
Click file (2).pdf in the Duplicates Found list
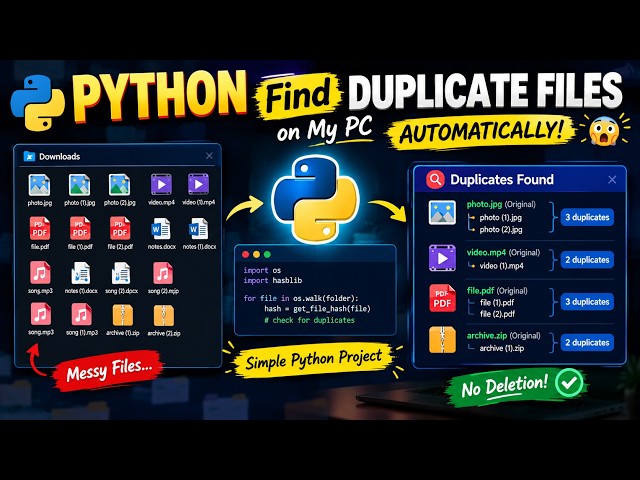497,314
